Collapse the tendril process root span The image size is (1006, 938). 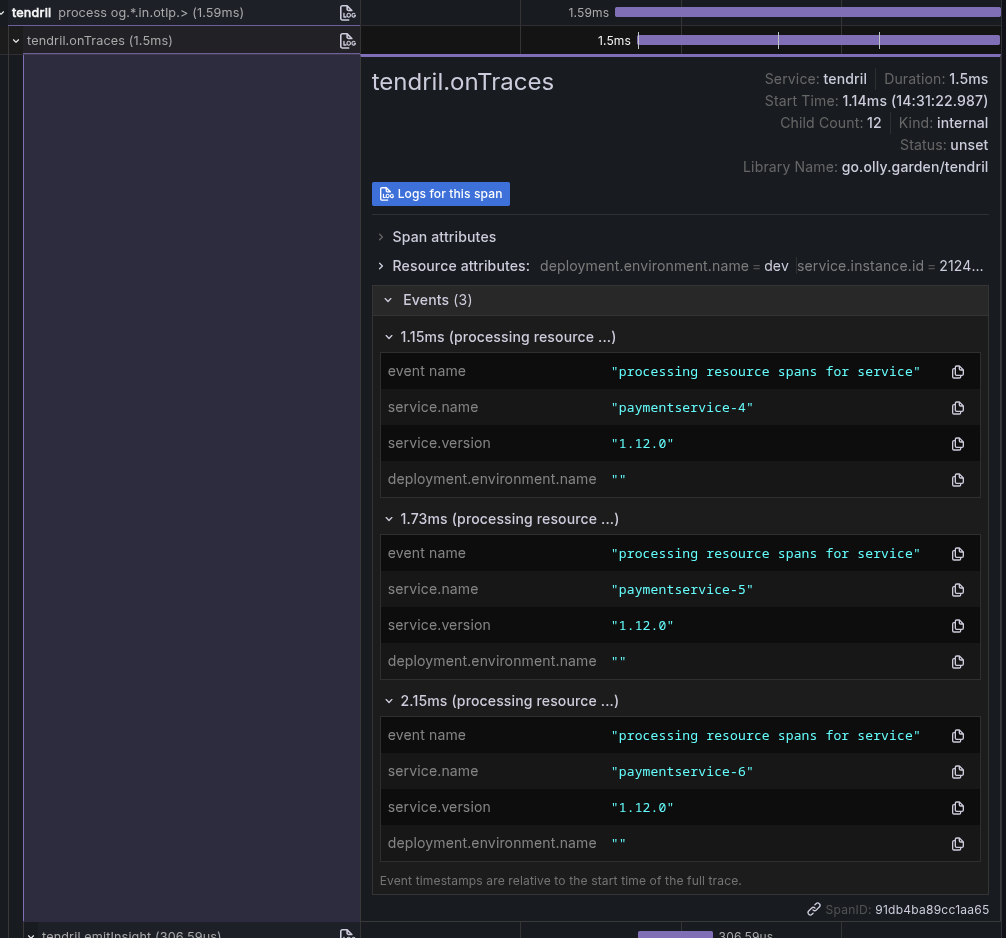(x=3, y=13)
